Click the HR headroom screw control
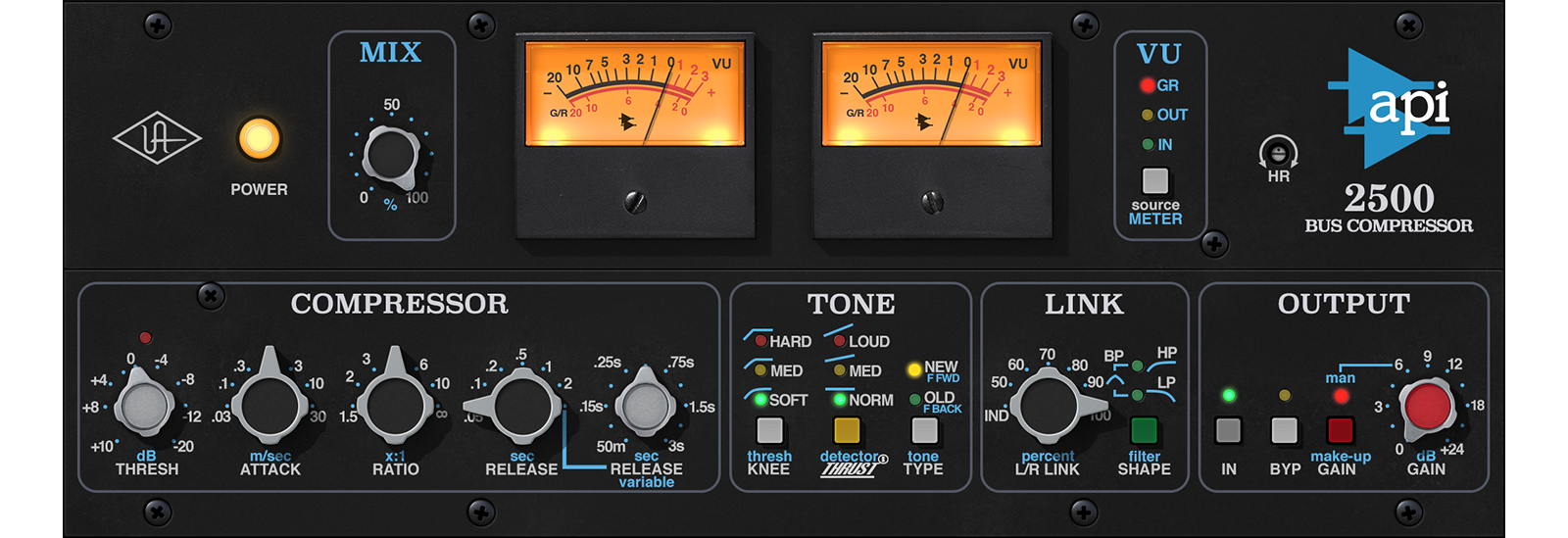The width and height of the screenshot is (1568, 538). coord(1278,153)
